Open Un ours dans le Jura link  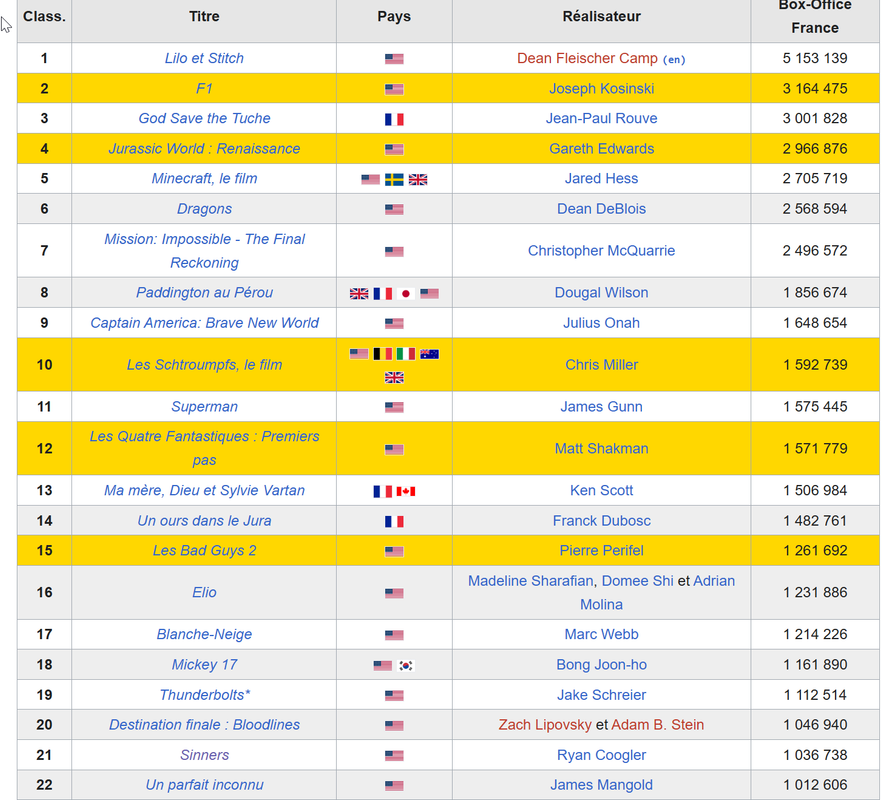tap(204, 521)
